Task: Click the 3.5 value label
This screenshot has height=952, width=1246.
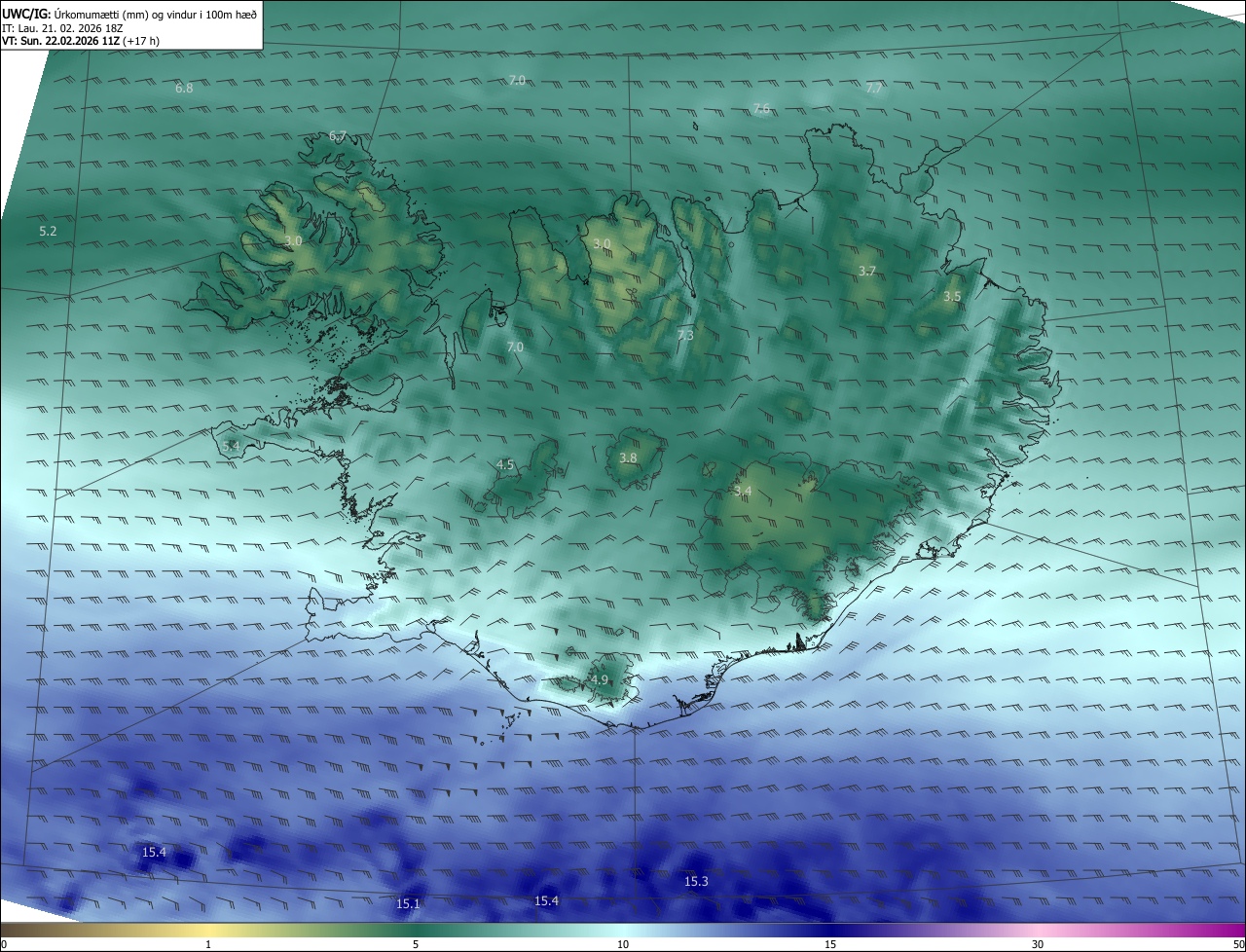Action: [952, 297]
